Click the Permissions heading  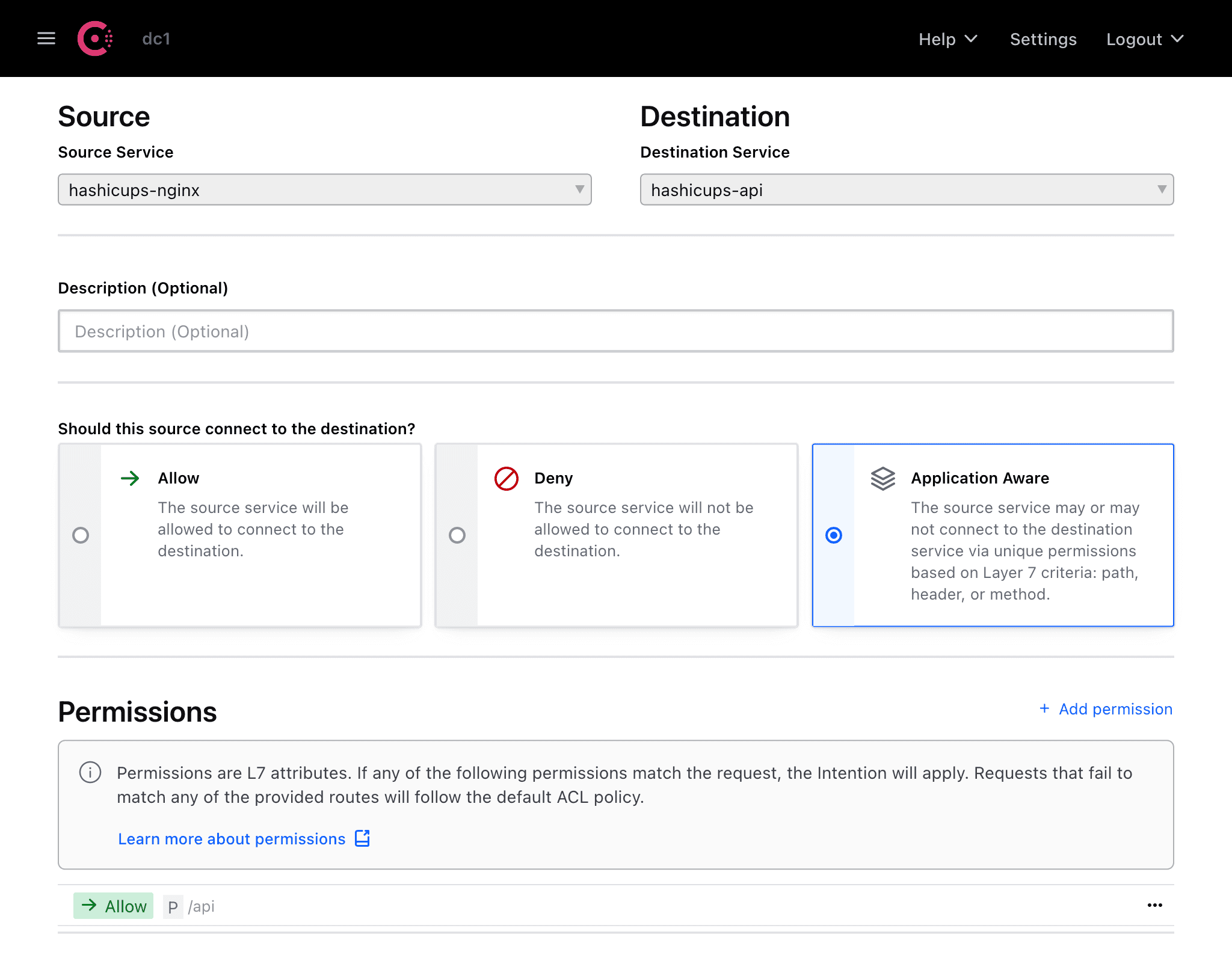tap(138, 712)
